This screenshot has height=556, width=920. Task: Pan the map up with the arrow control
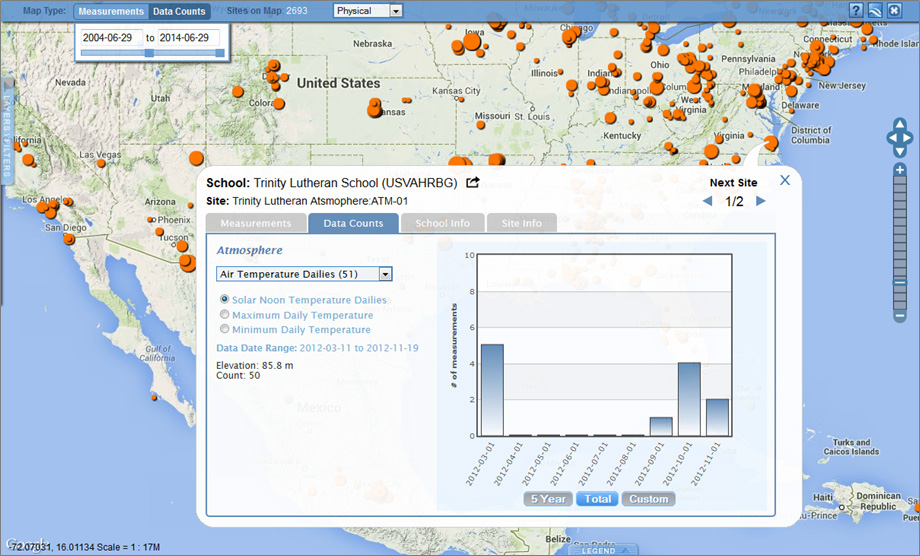point(899,124)
